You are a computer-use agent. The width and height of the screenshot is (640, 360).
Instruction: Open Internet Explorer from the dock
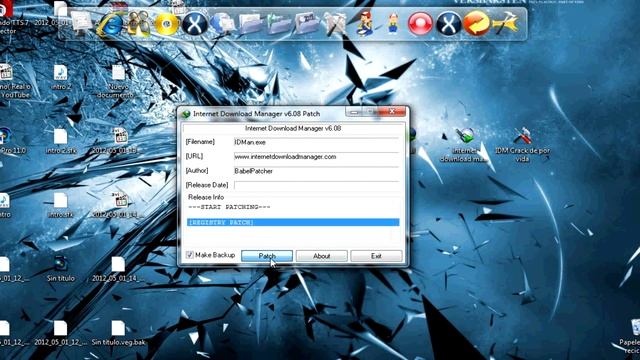click(x=110, y=24)
